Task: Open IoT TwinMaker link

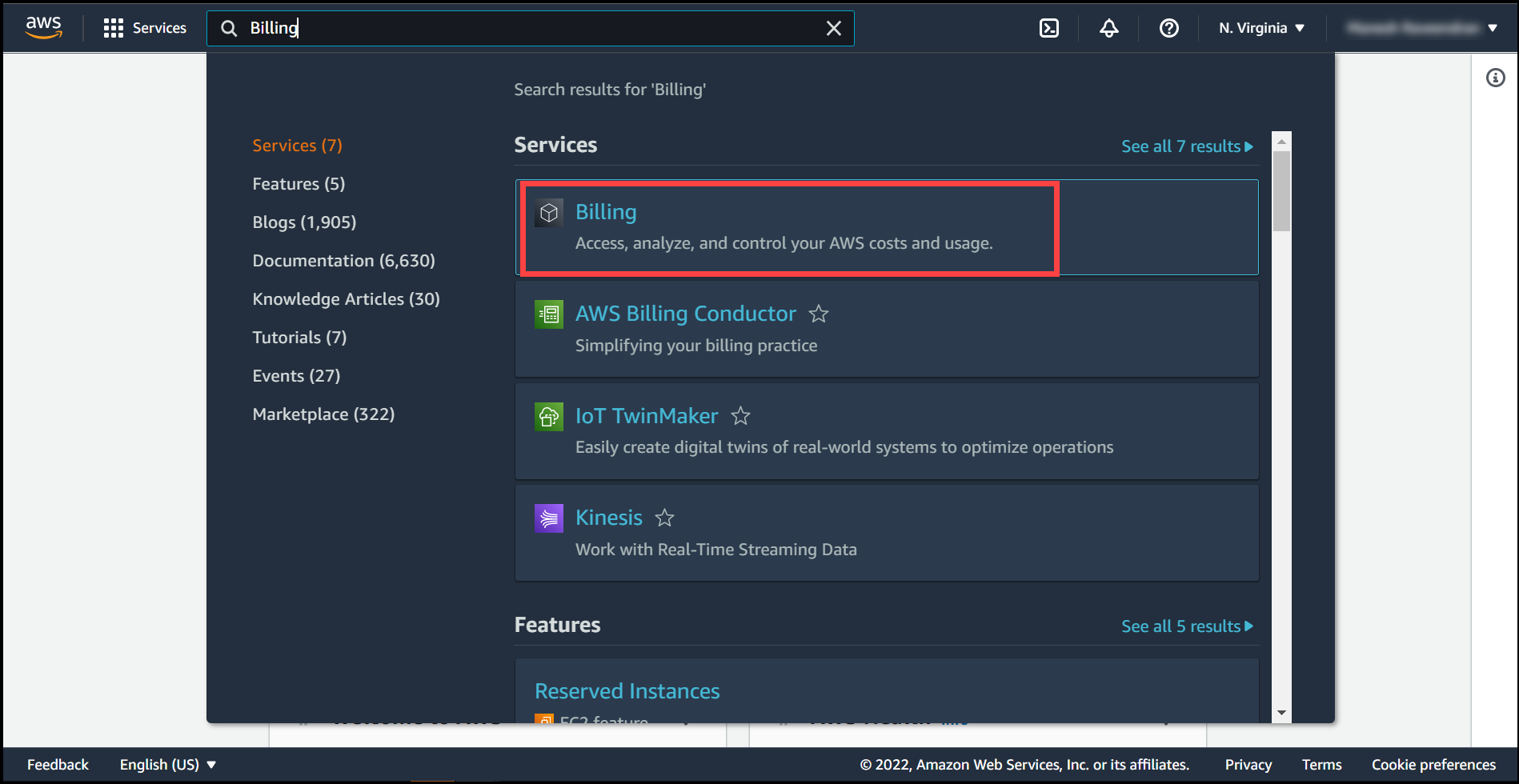Action: click(x=647, y=416)
